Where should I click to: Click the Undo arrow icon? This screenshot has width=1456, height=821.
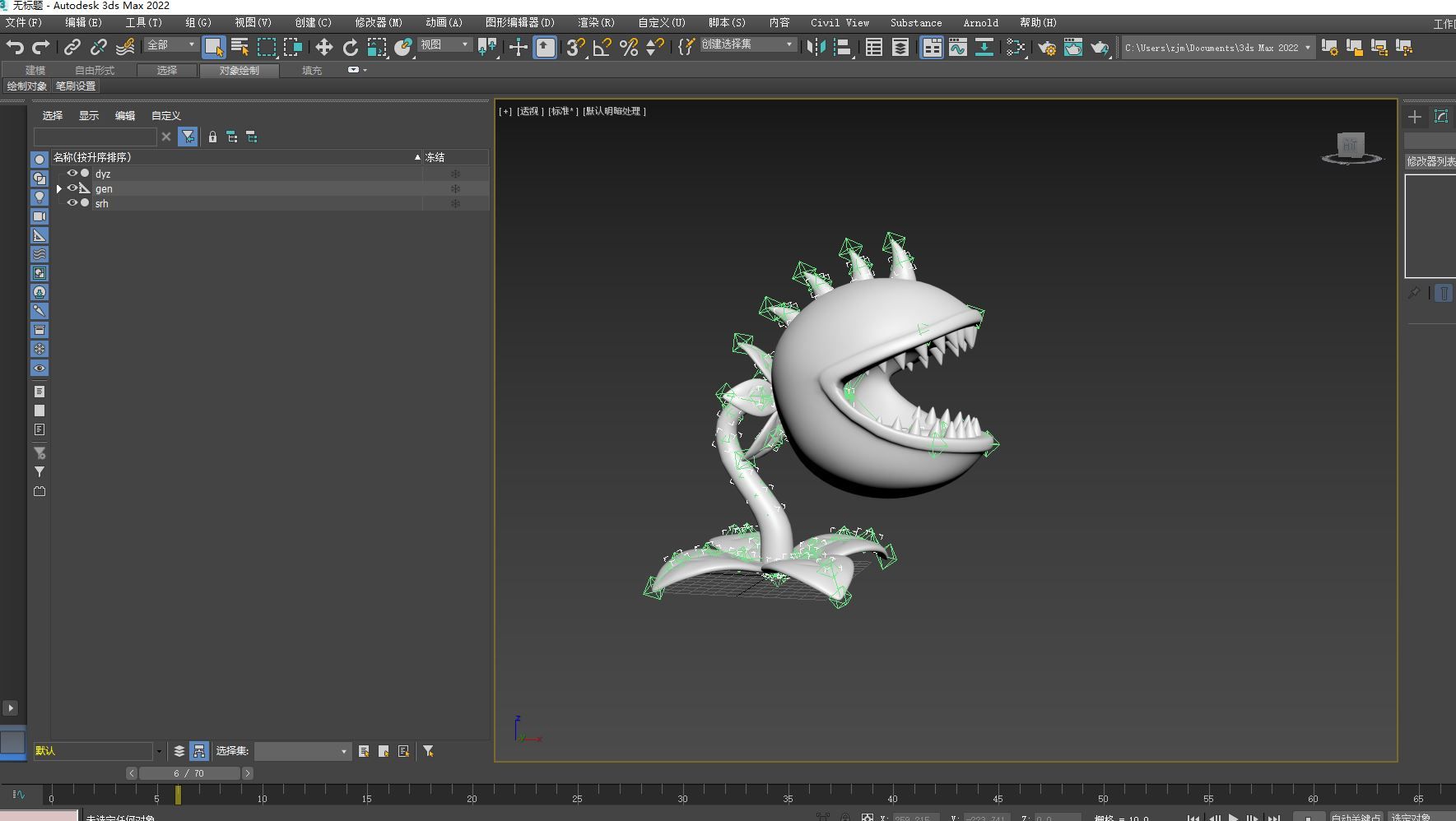pos(15,47)
